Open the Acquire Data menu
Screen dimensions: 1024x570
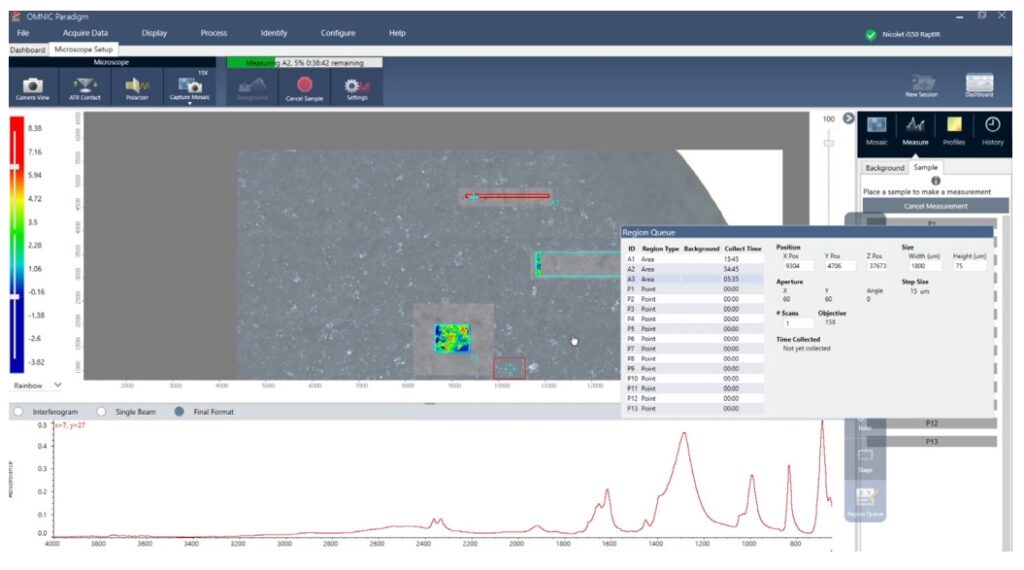pos(84,33)
